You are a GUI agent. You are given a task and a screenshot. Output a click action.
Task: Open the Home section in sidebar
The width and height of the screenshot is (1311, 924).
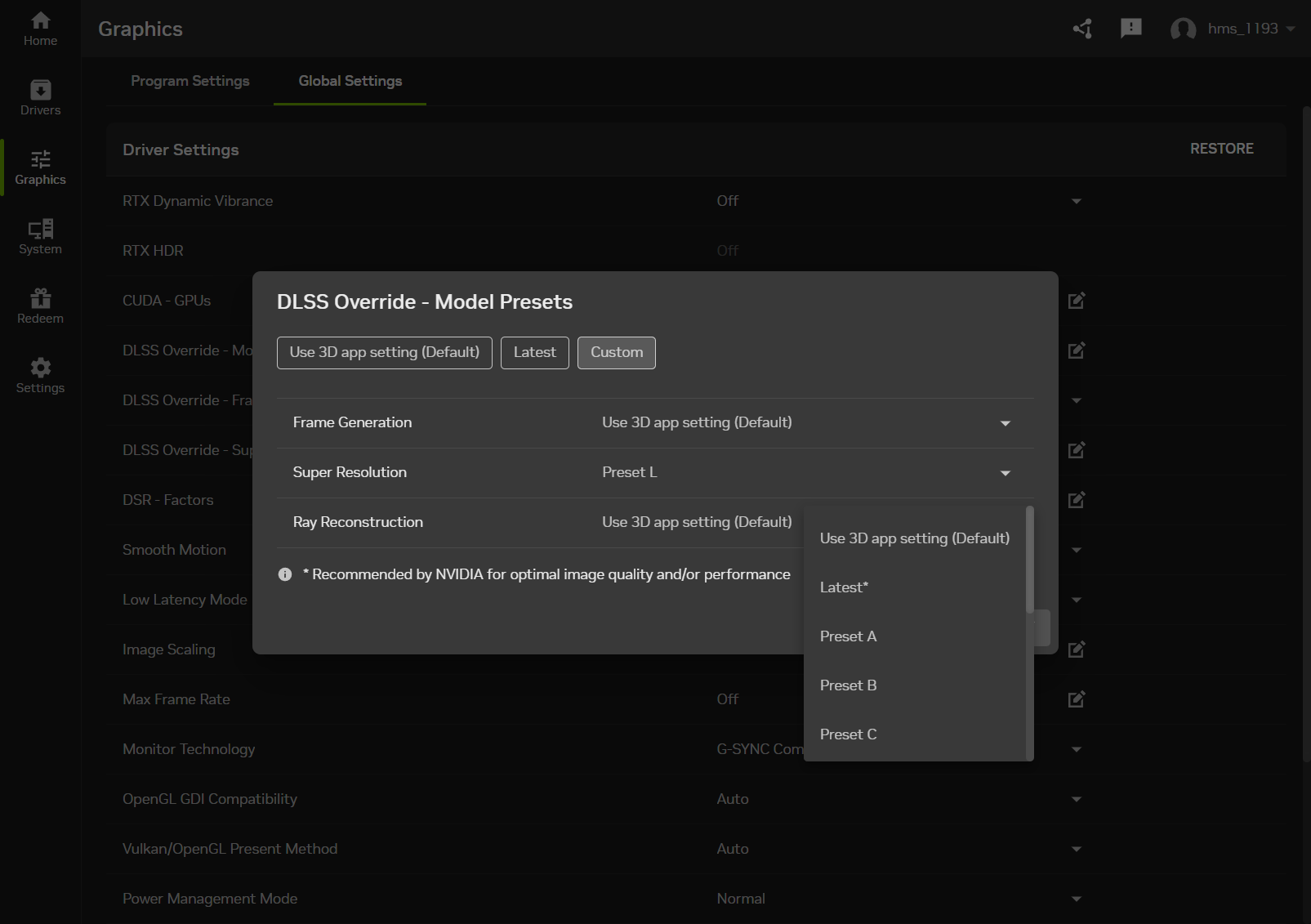click(x=40, y=29)
